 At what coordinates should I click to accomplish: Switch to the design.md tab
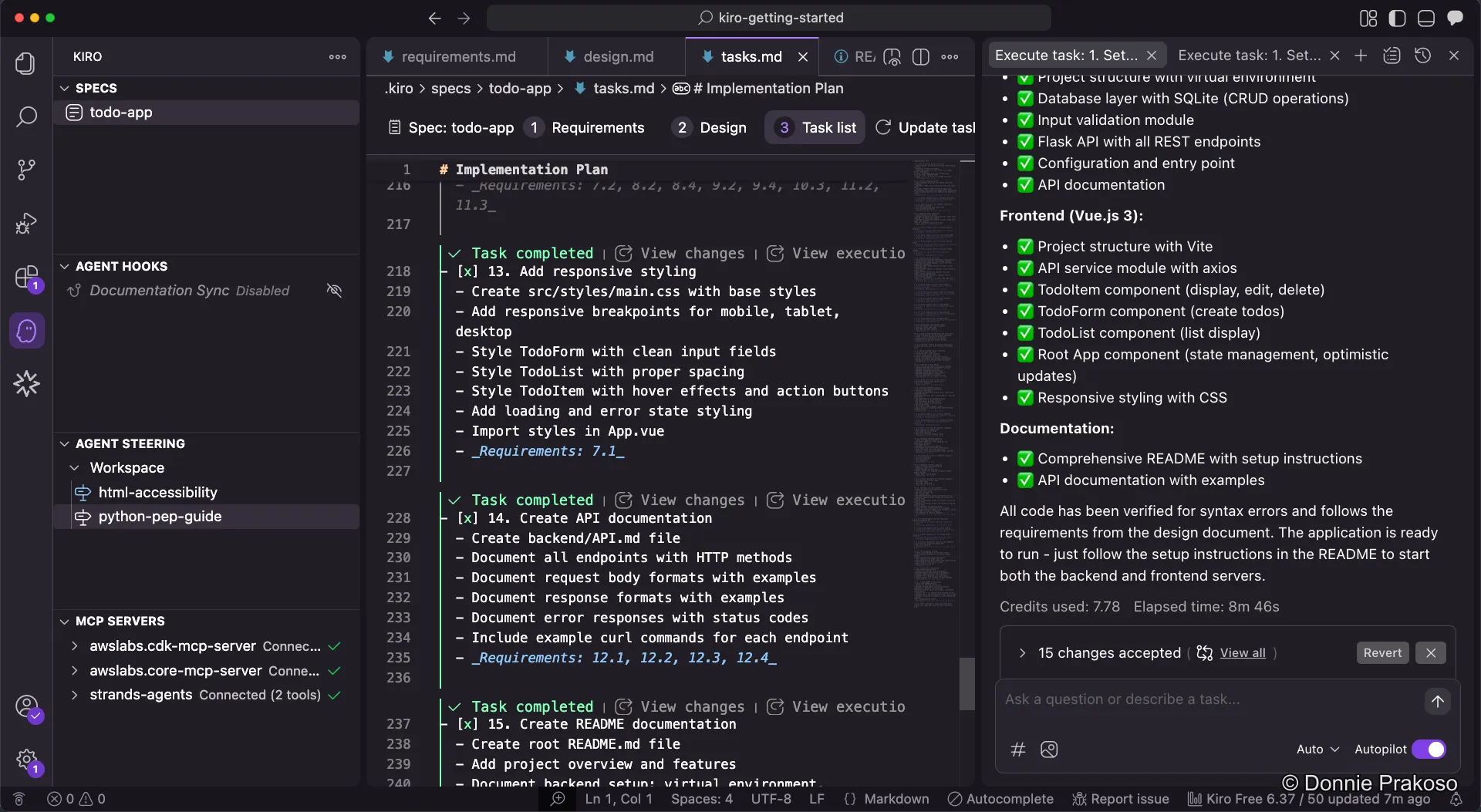pyautogui.click(x=619, y=56)
